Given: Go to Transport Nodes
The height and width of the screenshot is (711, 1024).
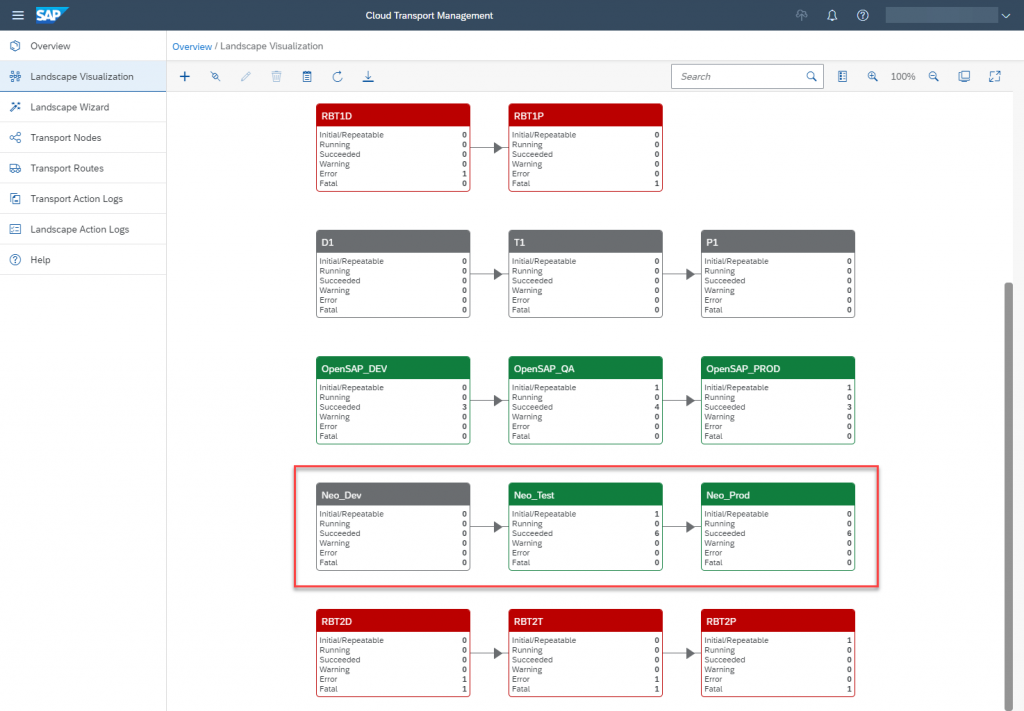Looking at the screenshot, I should click(83, 138).
